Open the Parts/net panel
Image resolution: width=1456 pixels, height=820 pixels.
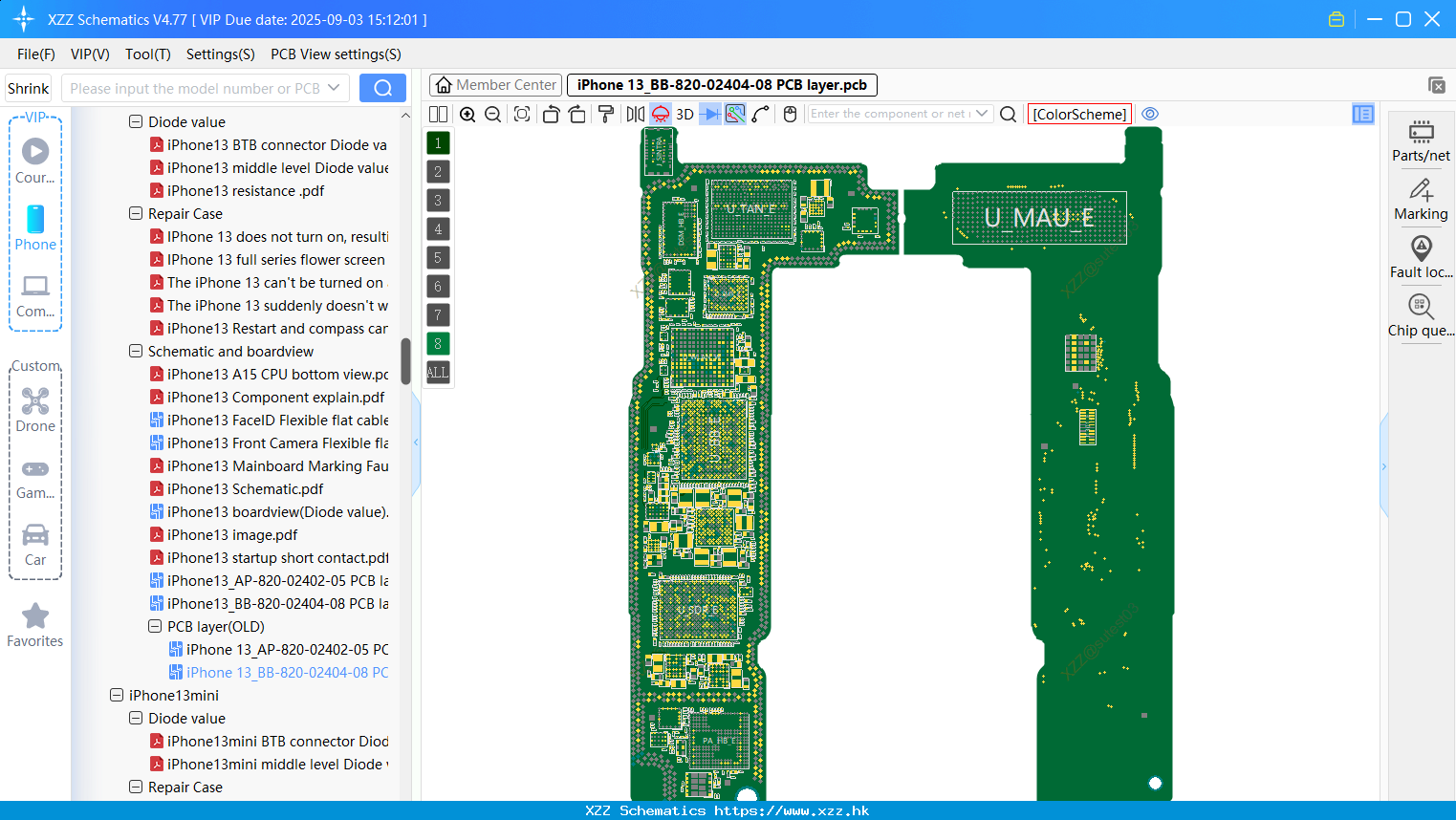(x=1421, y=140)
